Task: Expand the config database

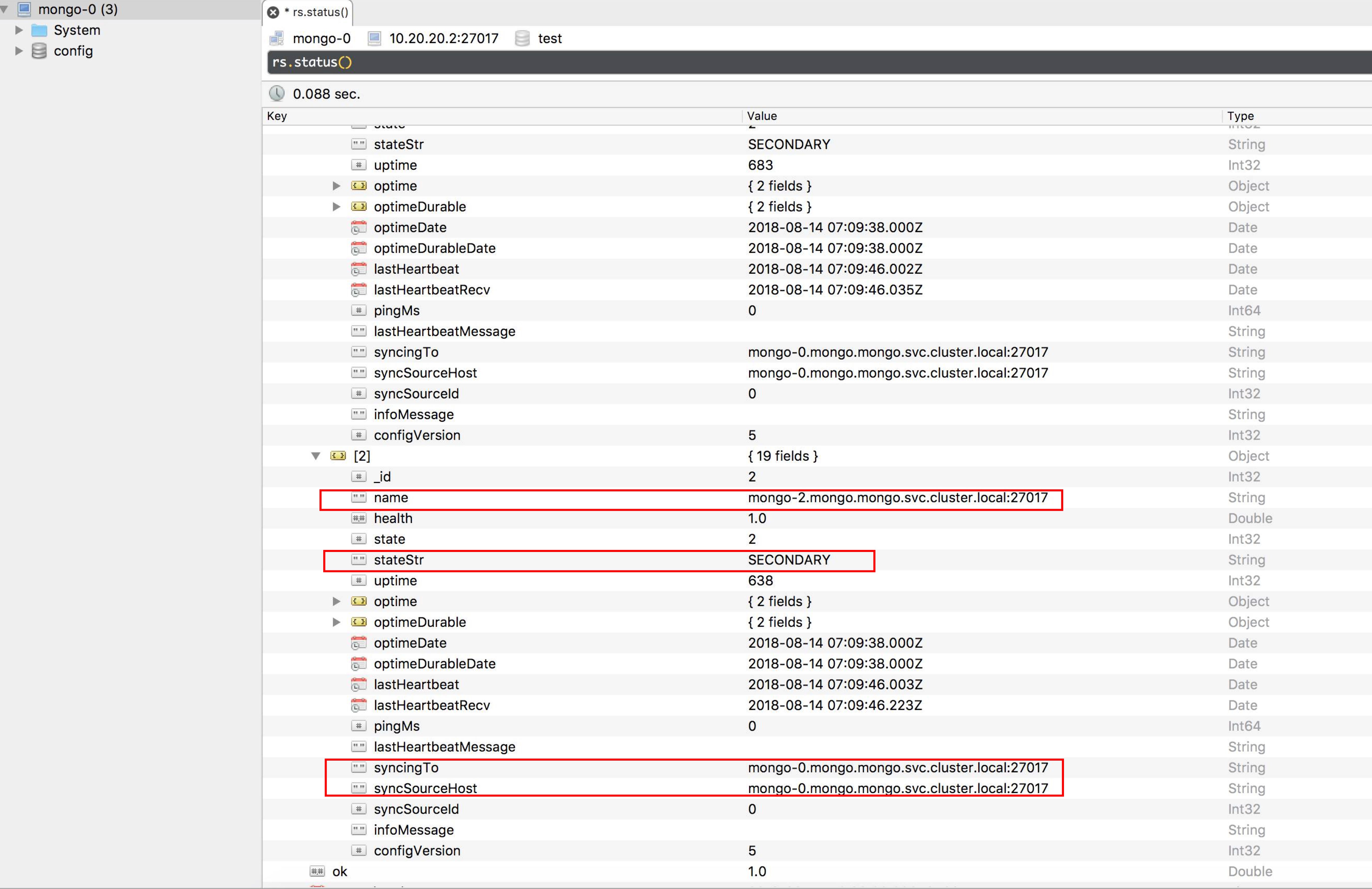Action: (x=18, y=51)
